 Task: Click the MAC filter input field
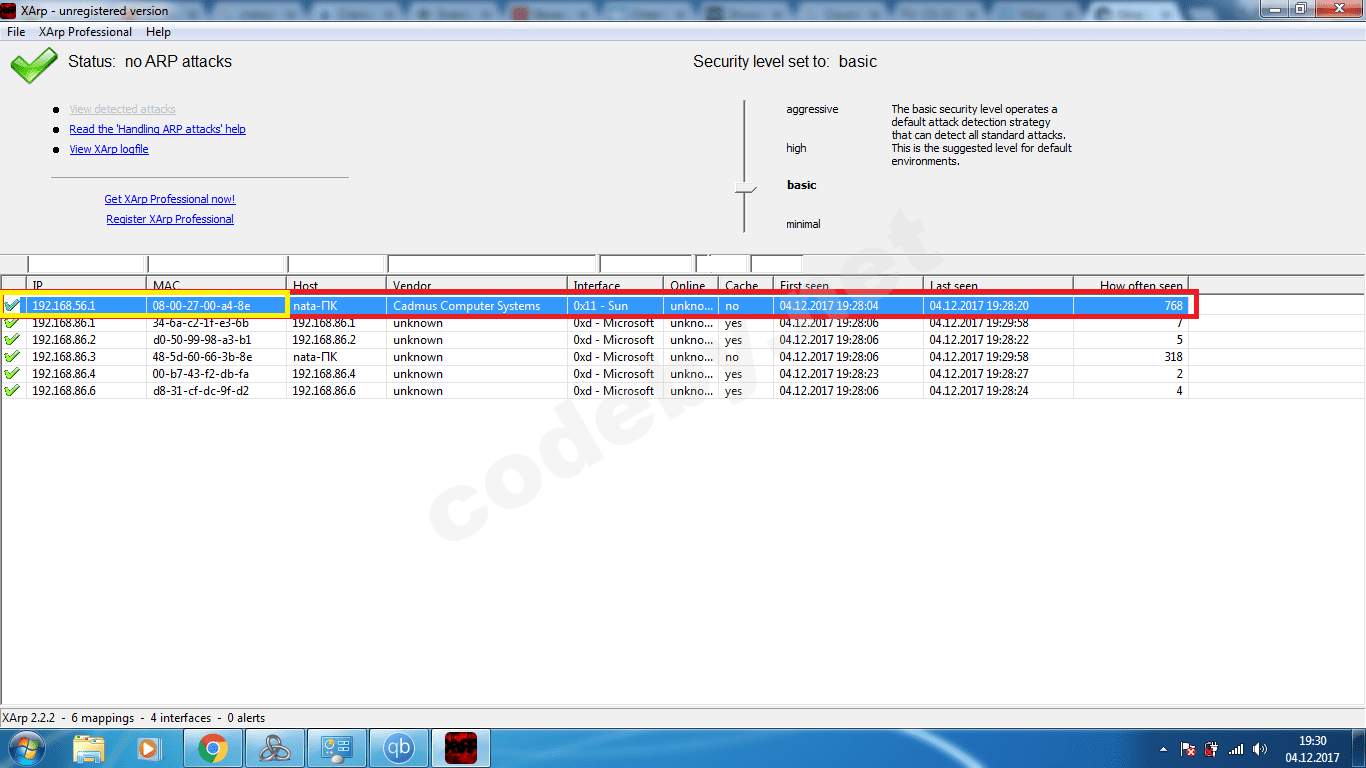(216, 264)
